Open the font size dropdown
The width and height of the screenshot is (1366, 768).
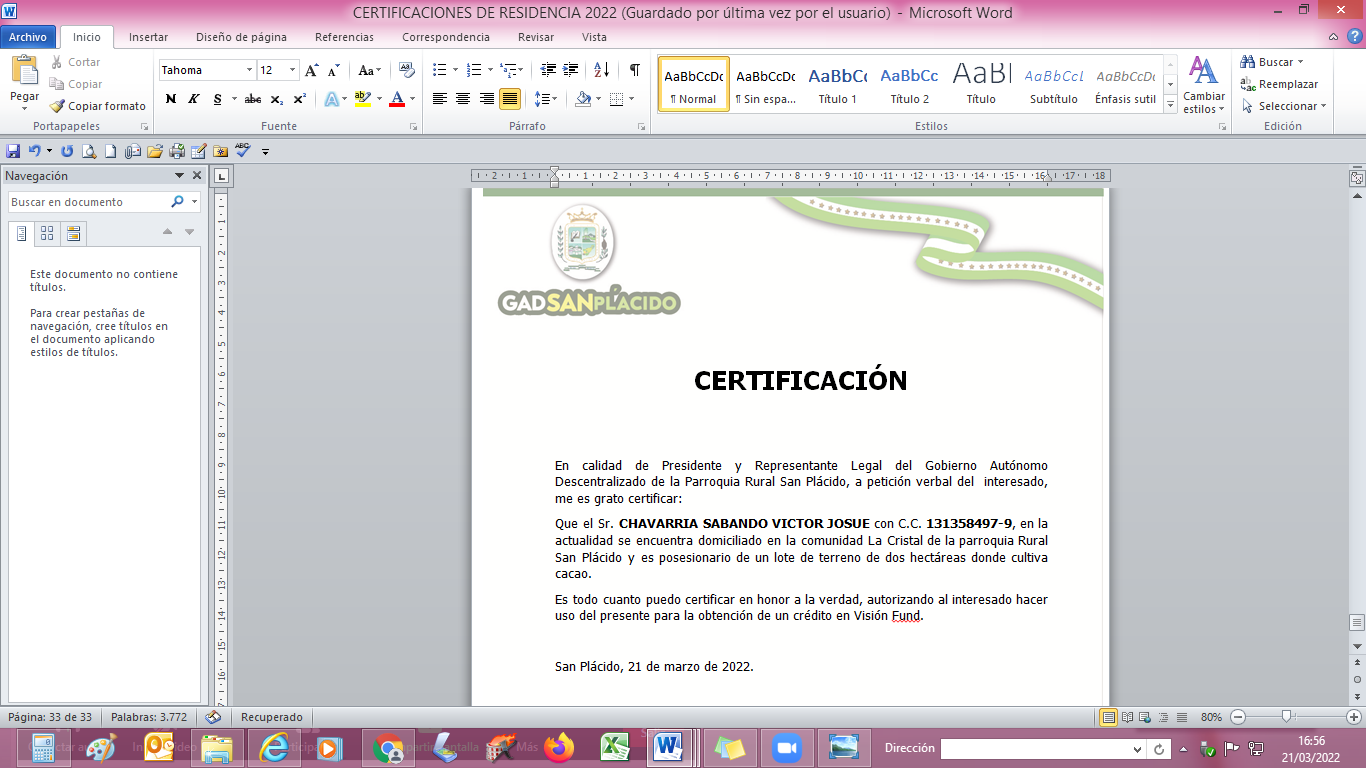pyautogui.click(x=293, y=70)
